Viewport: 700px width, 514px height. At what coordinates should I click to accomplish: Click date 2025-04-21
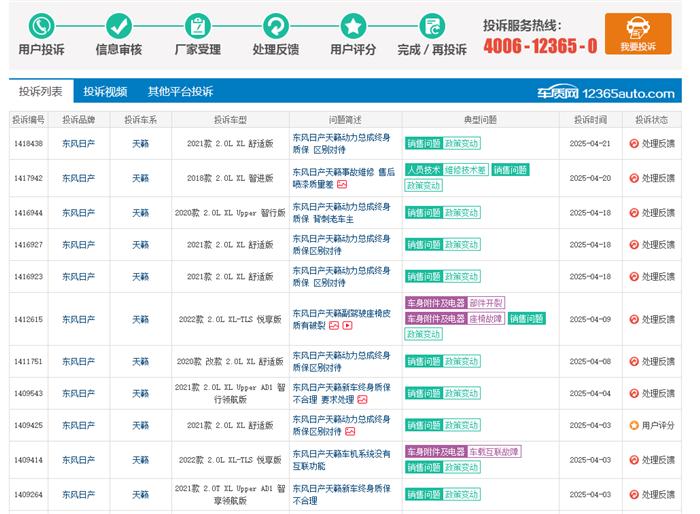(590, 143)
